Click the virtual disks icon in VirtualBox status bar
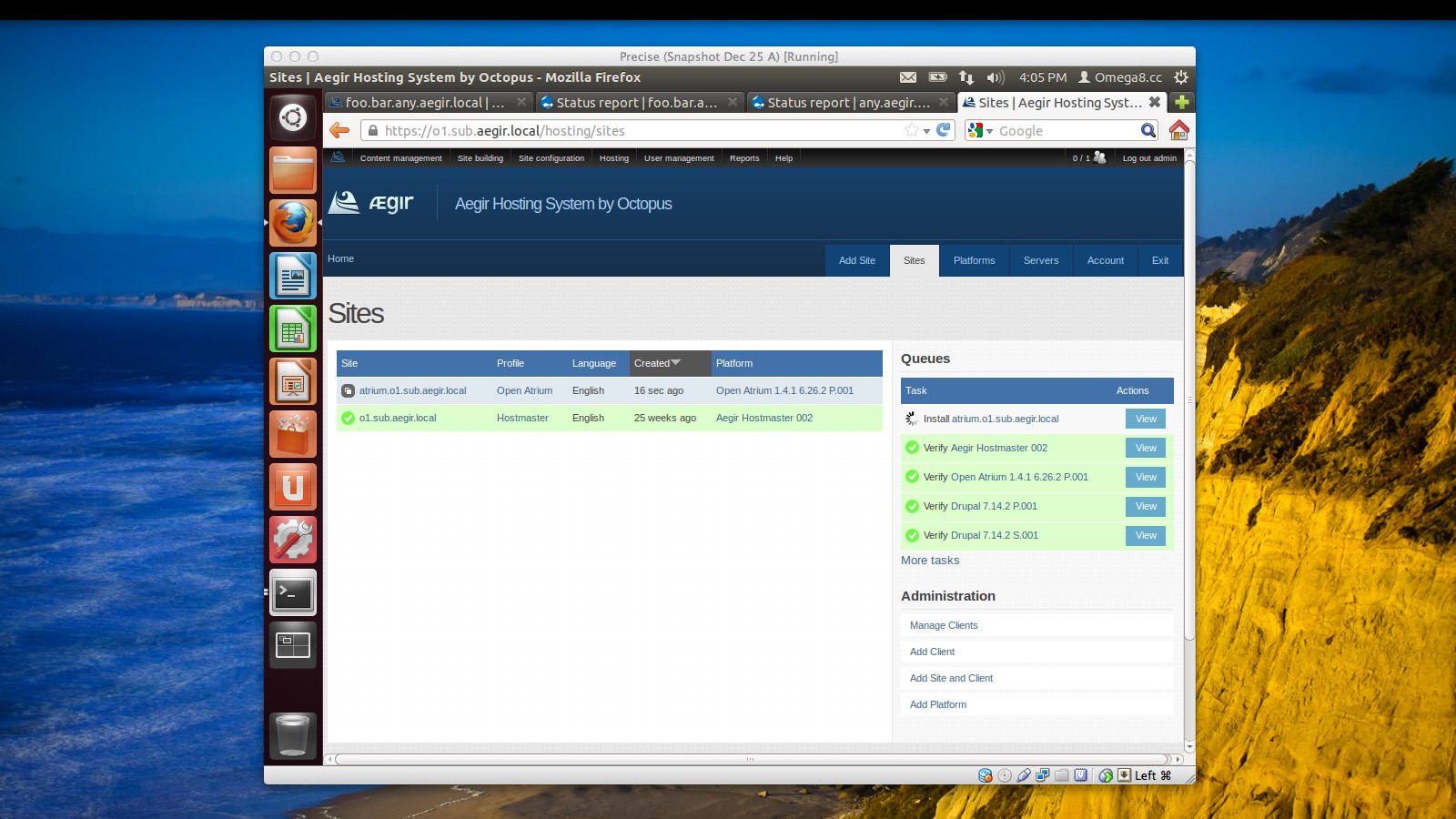 click(x=986, y=775)
